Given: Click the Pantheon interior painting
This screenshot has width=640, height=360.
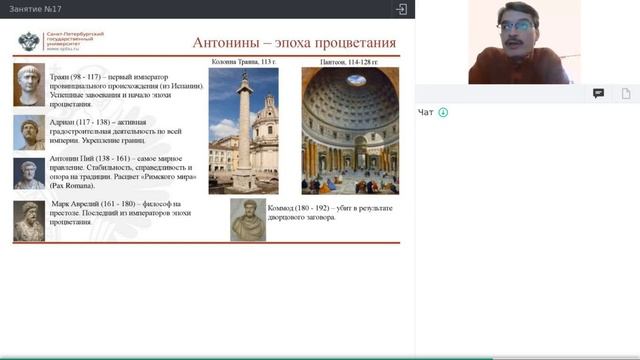Looking at the screenshot, I should [350, 131].
